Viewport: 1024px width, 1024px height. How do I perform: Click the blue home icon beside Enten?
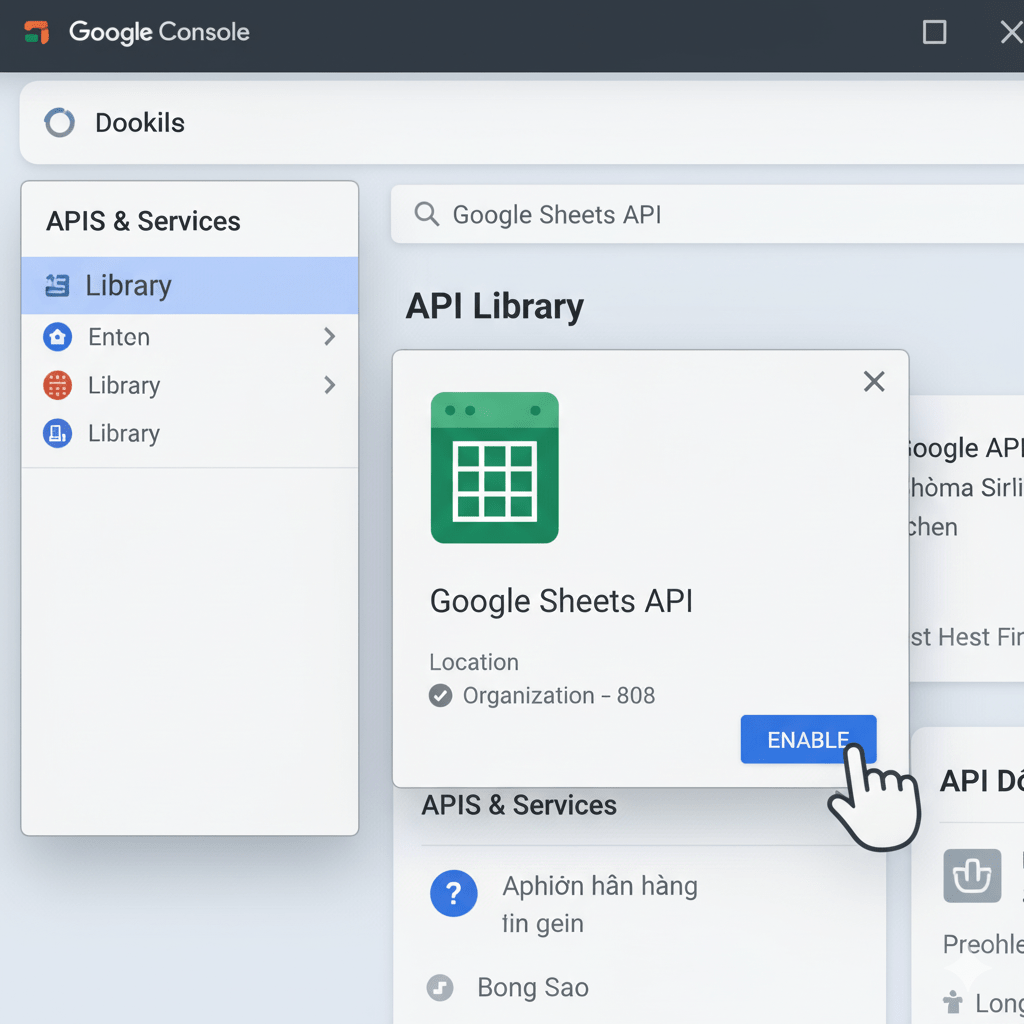[x=56, y=337]
